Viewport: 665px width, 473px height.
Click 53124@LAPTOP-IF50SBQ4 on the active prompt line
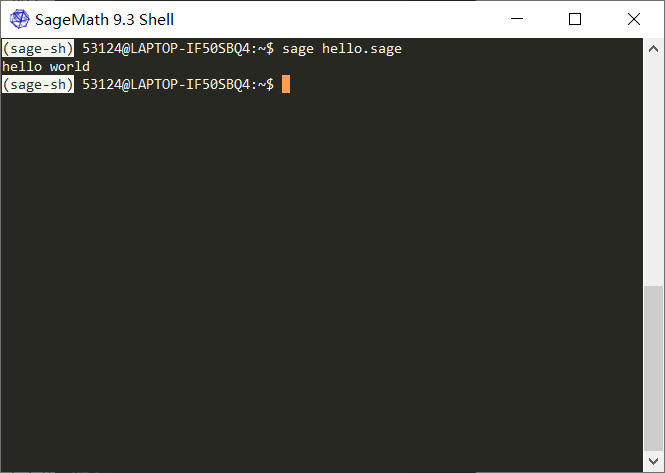coord(166,84)
